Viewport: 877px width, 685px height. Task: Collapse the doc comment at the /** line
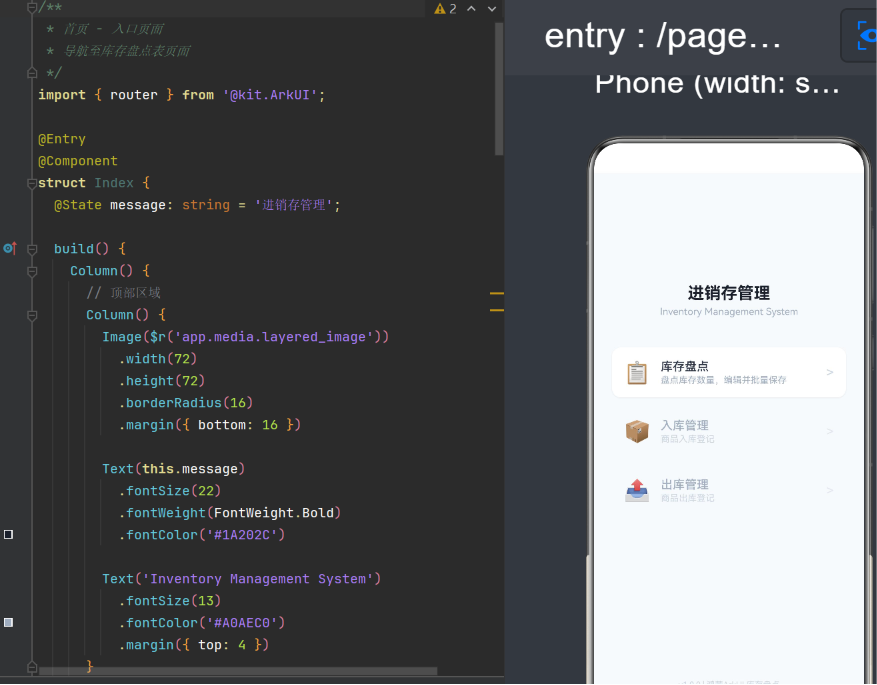(32, 7)
